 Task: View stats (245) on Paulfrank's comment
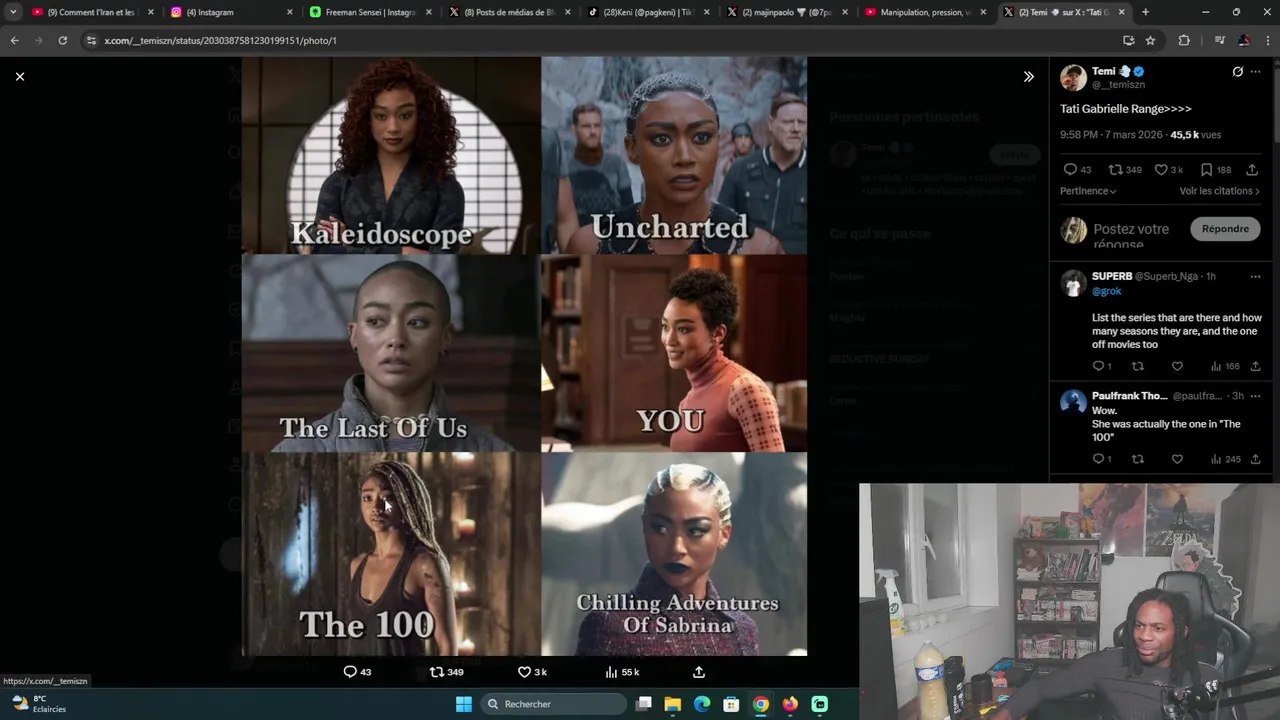(x=1225, y=459)
